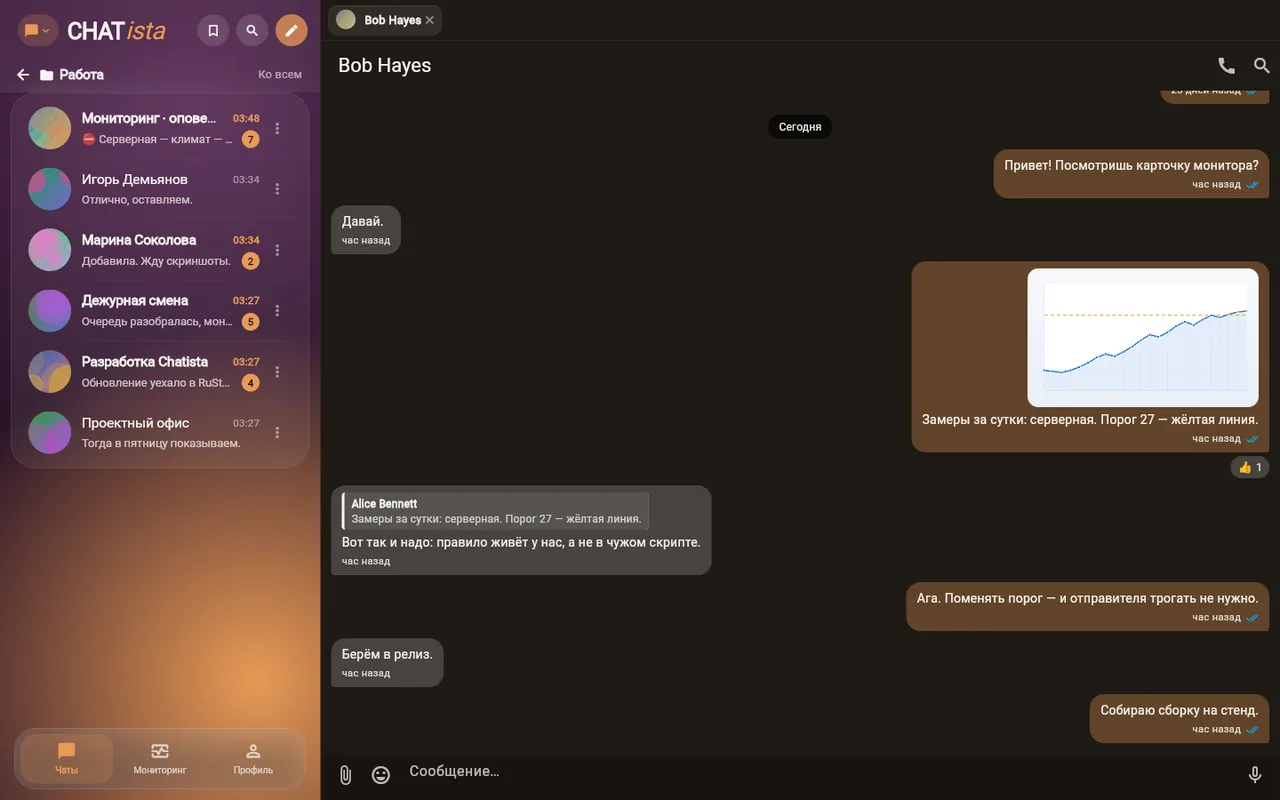This screenshot has height=800, width=1280.
Task: Click the message text Берём в релиз.
Action: click(387, 654)
